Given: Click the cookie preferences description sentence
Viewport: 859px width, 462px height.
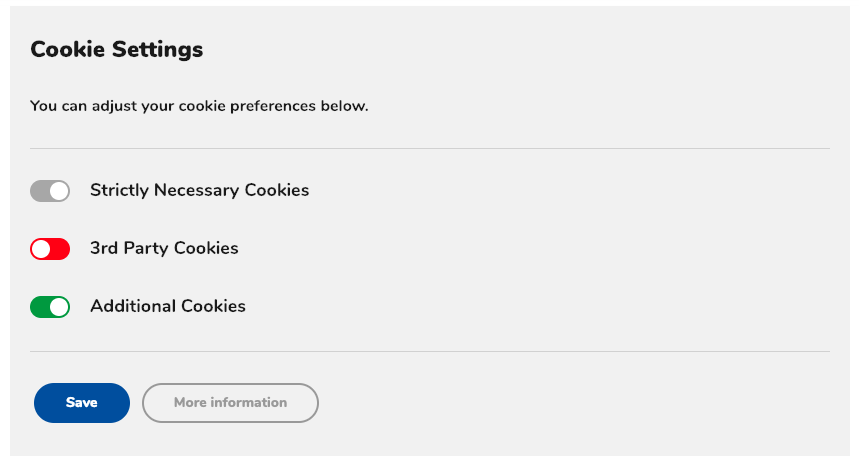Looking at the screenshot, I should (x=199, y=106).
